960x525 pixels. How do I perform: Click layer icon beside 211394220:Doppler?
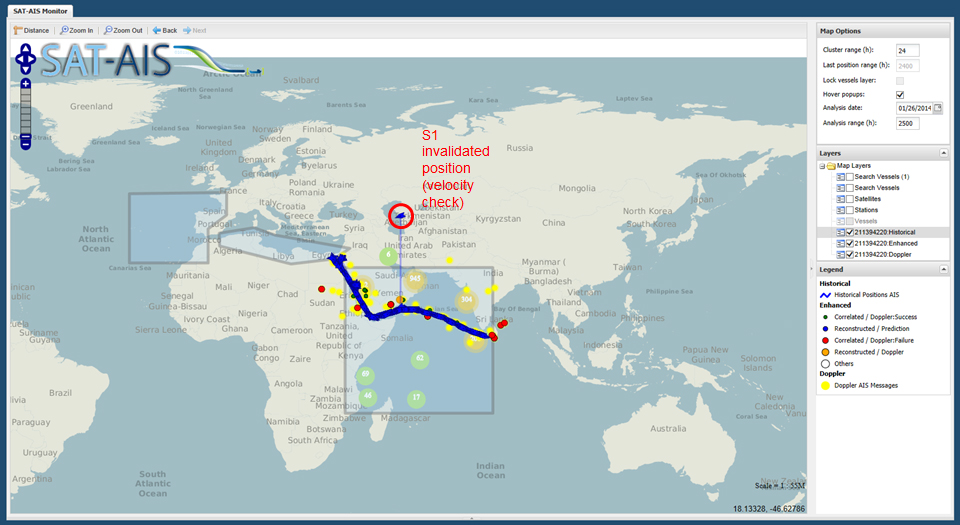coord(841,255)
